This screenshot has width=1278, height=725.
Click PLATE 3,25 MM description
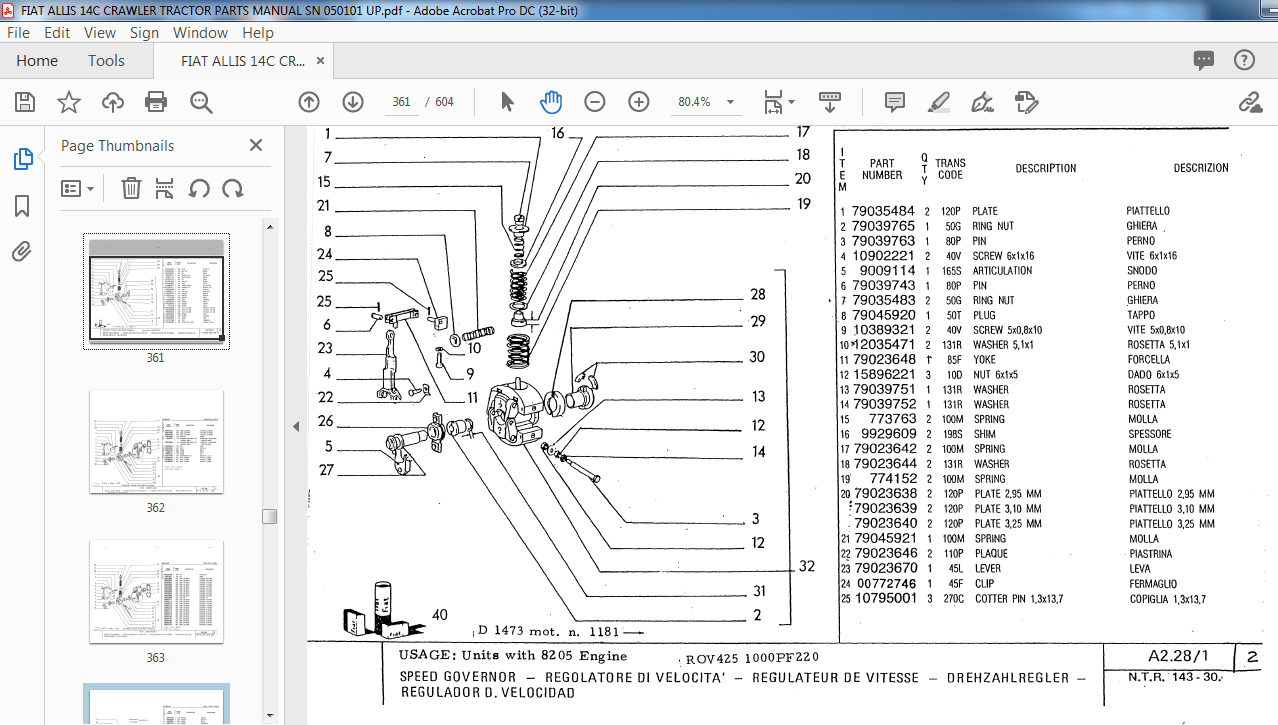[1008, 524]
